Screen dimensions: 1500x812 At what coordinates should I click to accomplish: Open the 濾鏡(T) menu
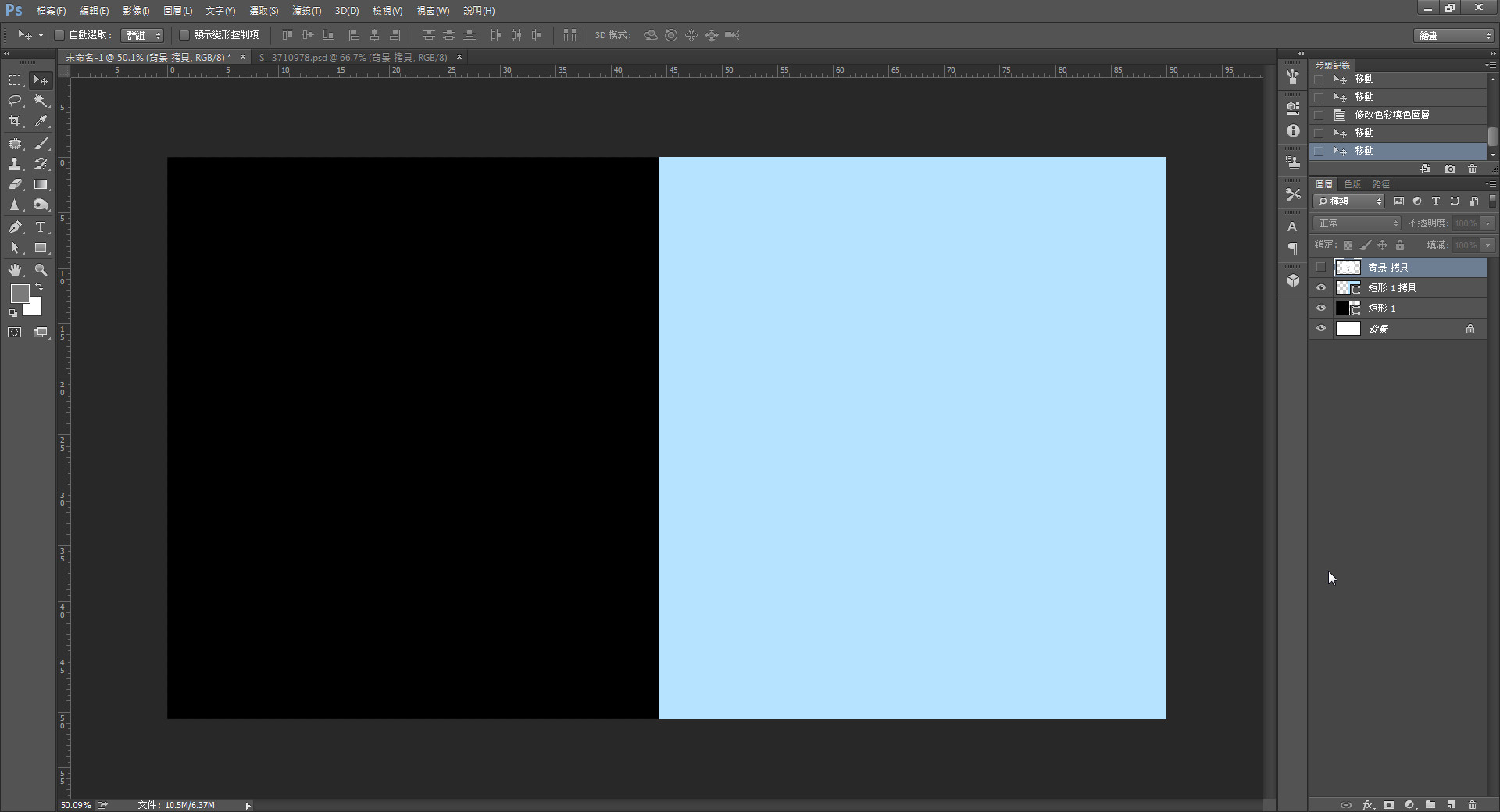coord(306,11)
